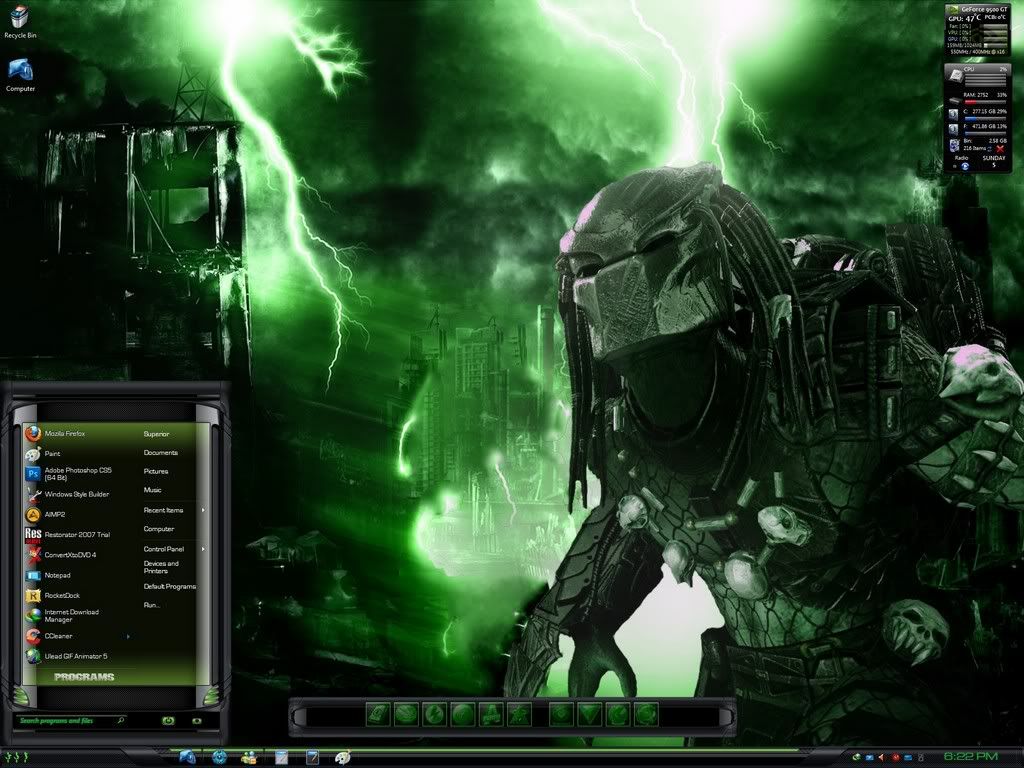Expand the CCleaner jump list arrow
The height and width of the screenshot is (768, 1024).
click(x=127, y=636)
